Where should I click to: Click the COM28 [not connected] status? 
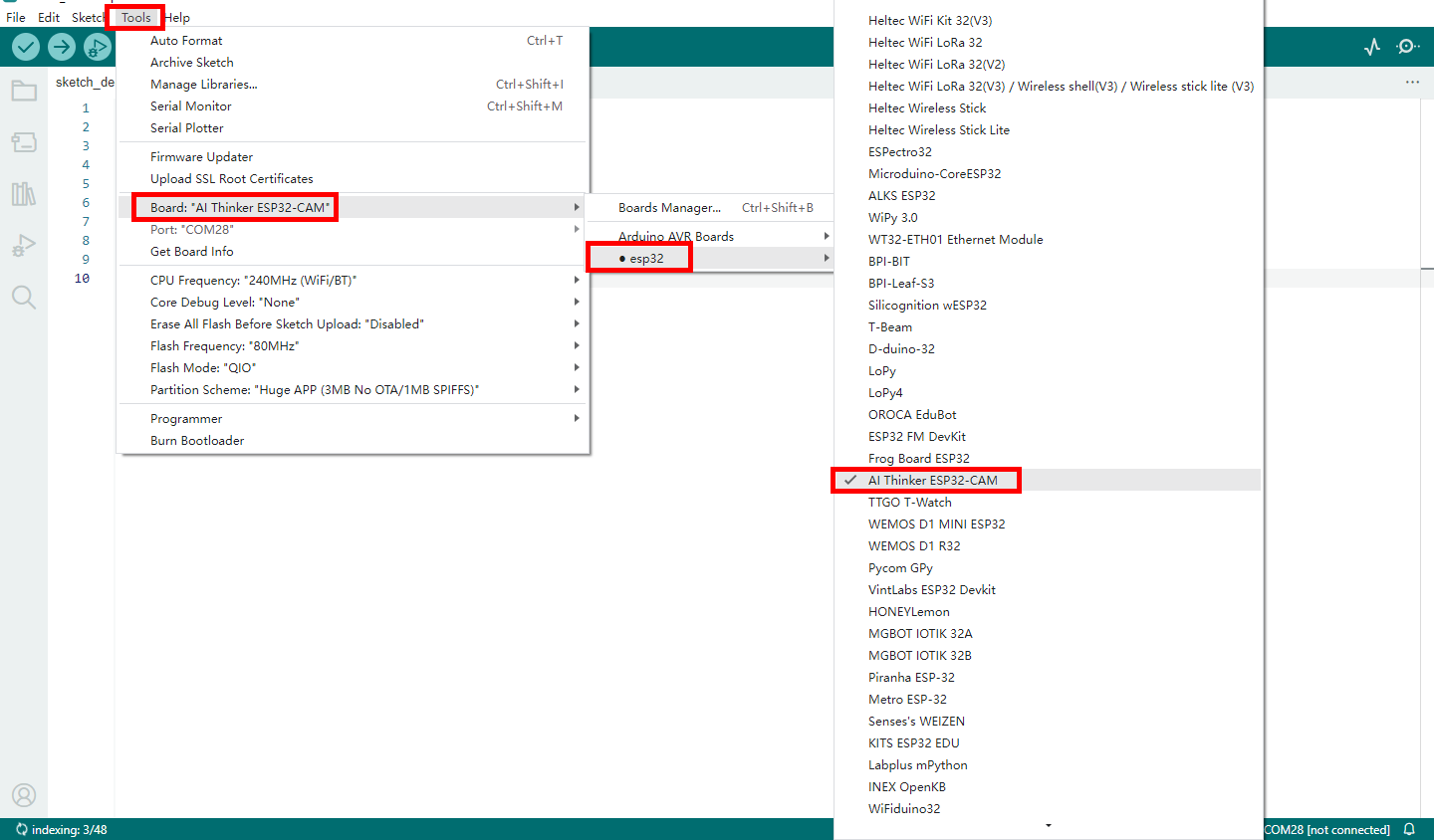[1326, 830]
